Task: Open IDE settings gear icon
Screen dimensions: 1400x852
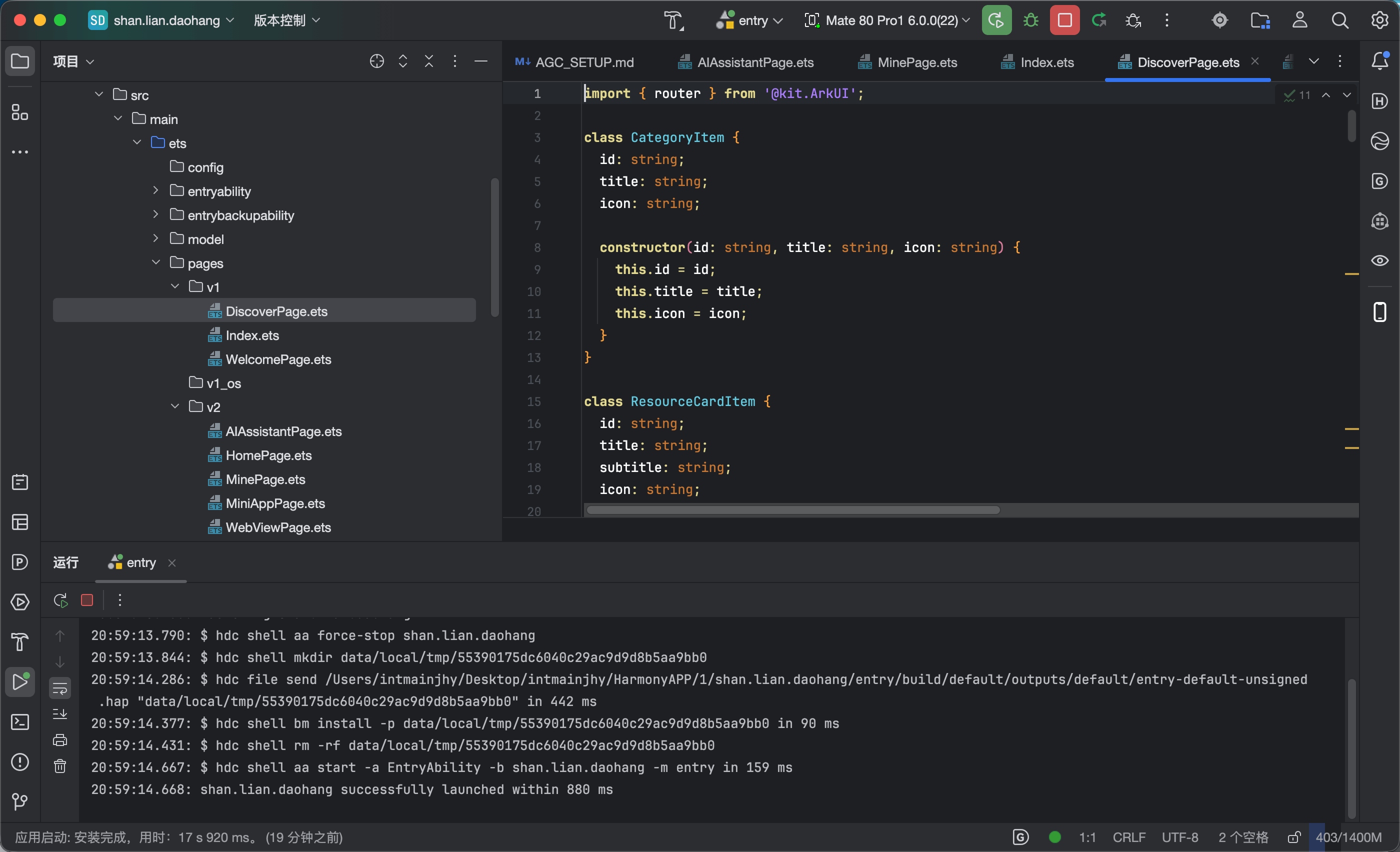Action: point(1379,20)
